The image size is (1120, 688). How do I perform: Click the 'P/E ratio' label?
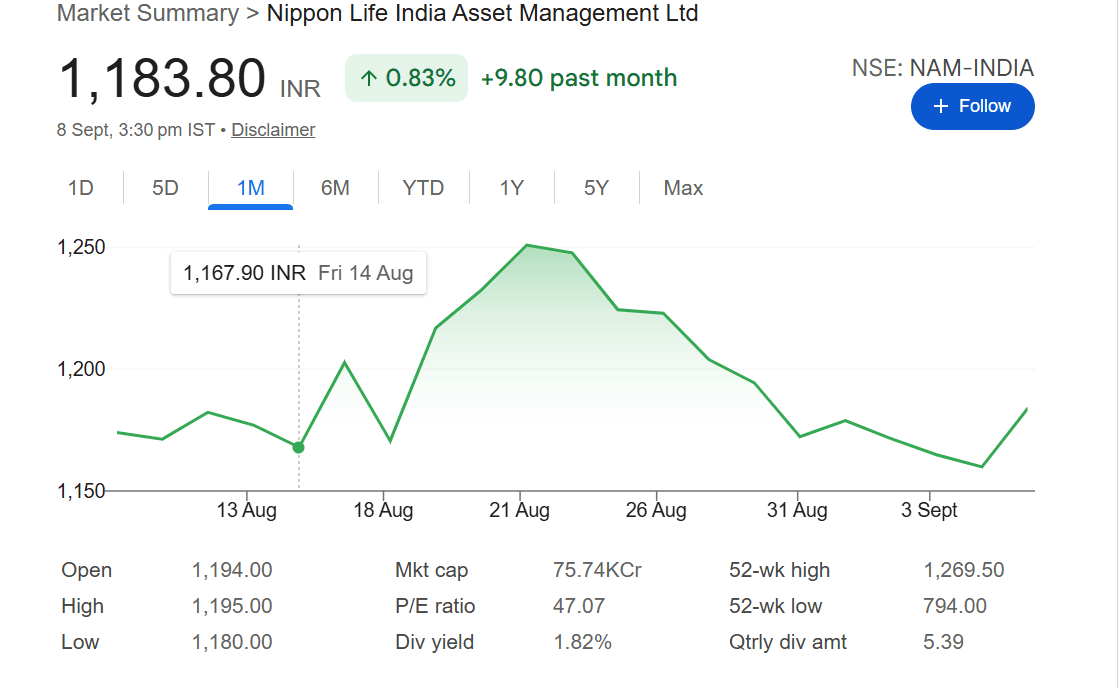[x=435, y=606]
